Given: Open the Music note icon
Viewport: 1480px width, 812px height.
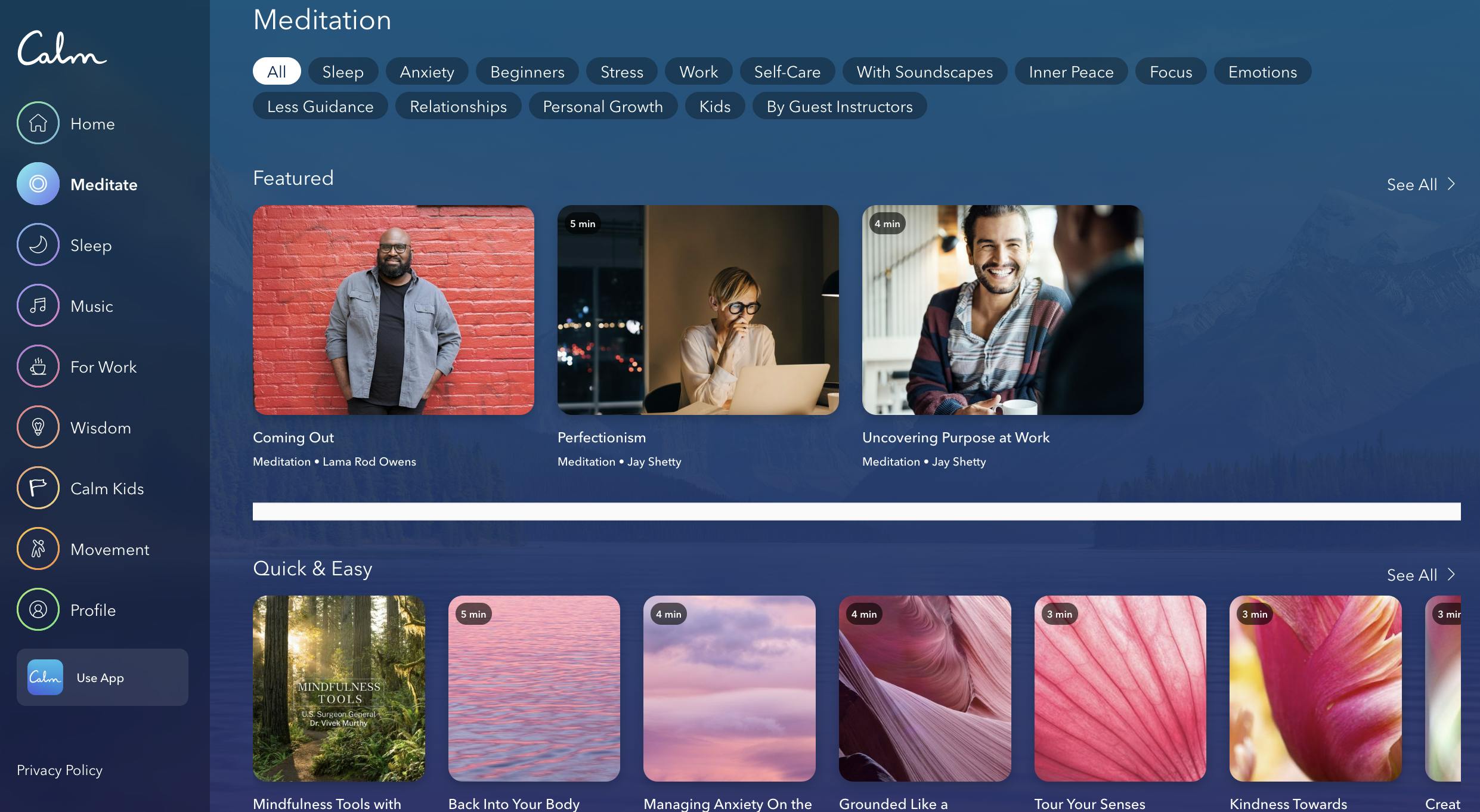Looking at the screenshot, I should click(38, 305).
